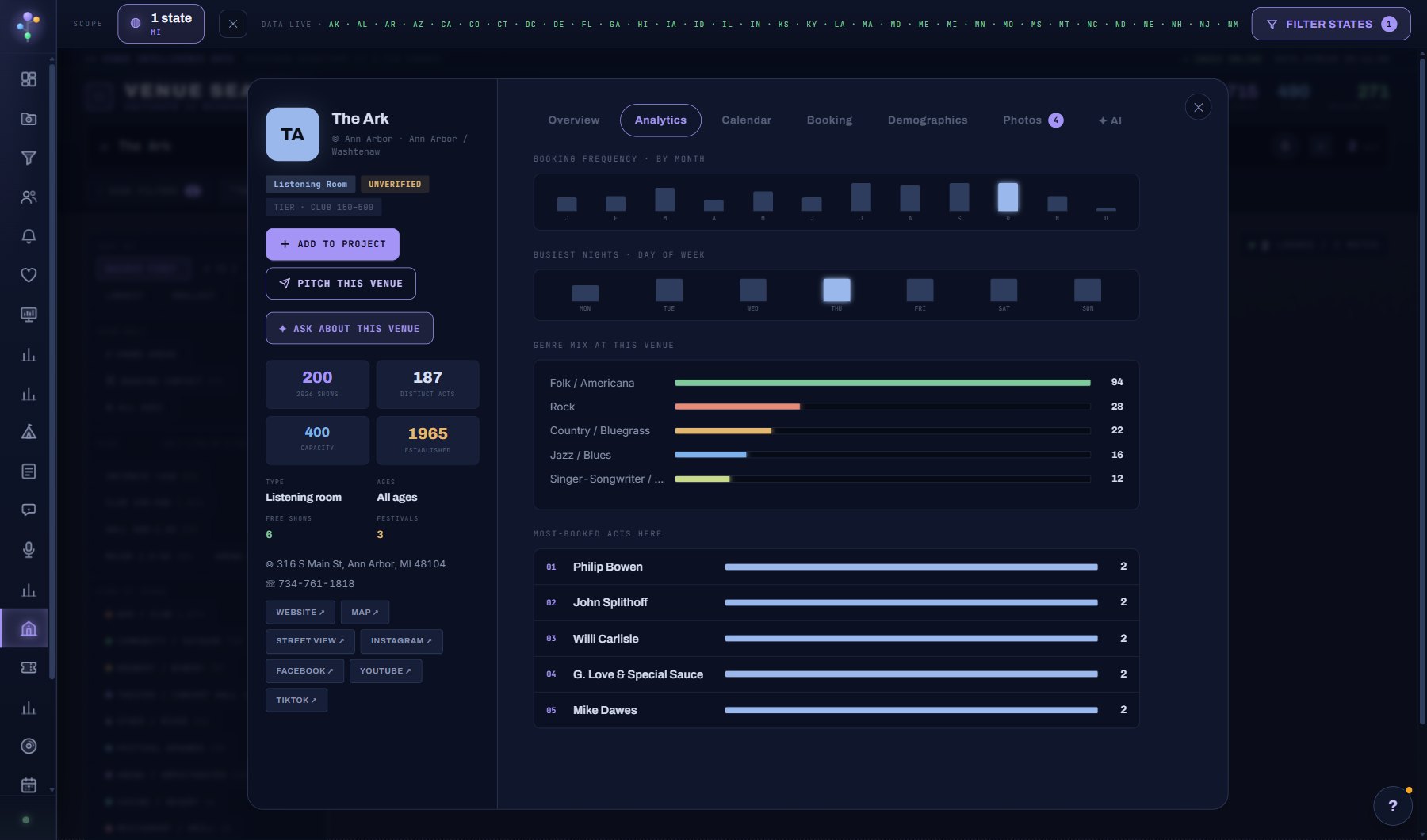
Task: Open the document list icon in sidebar
Action: [x=29, y=472]
